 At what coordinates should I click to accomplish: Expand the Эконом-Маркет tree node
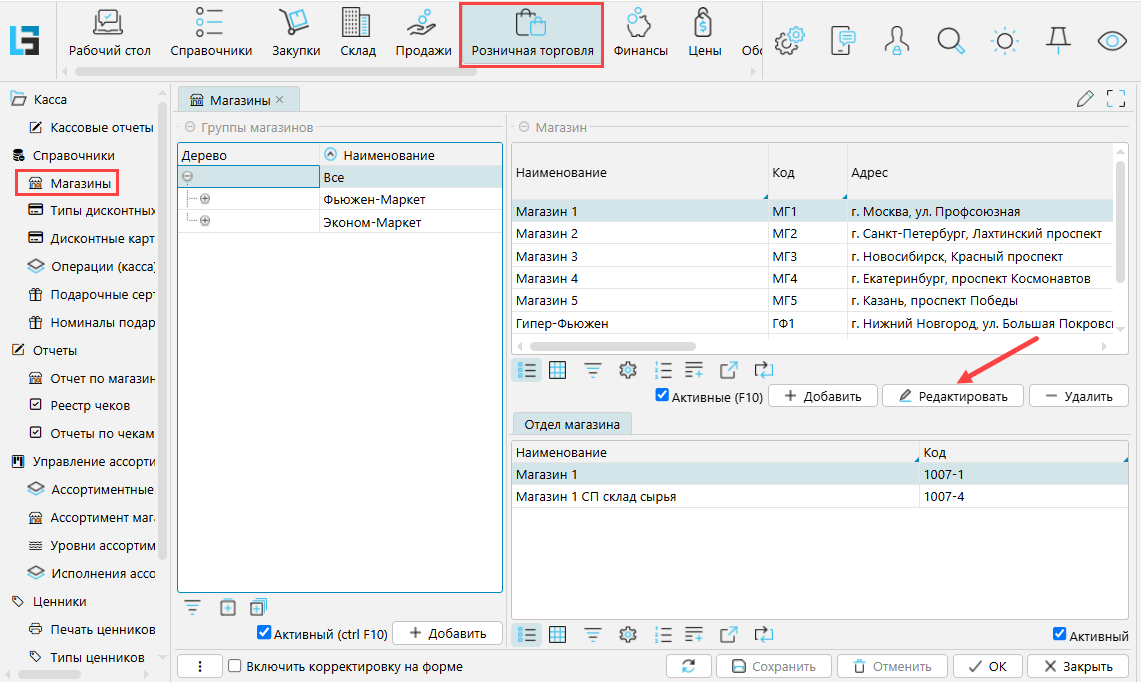point(205,221)
